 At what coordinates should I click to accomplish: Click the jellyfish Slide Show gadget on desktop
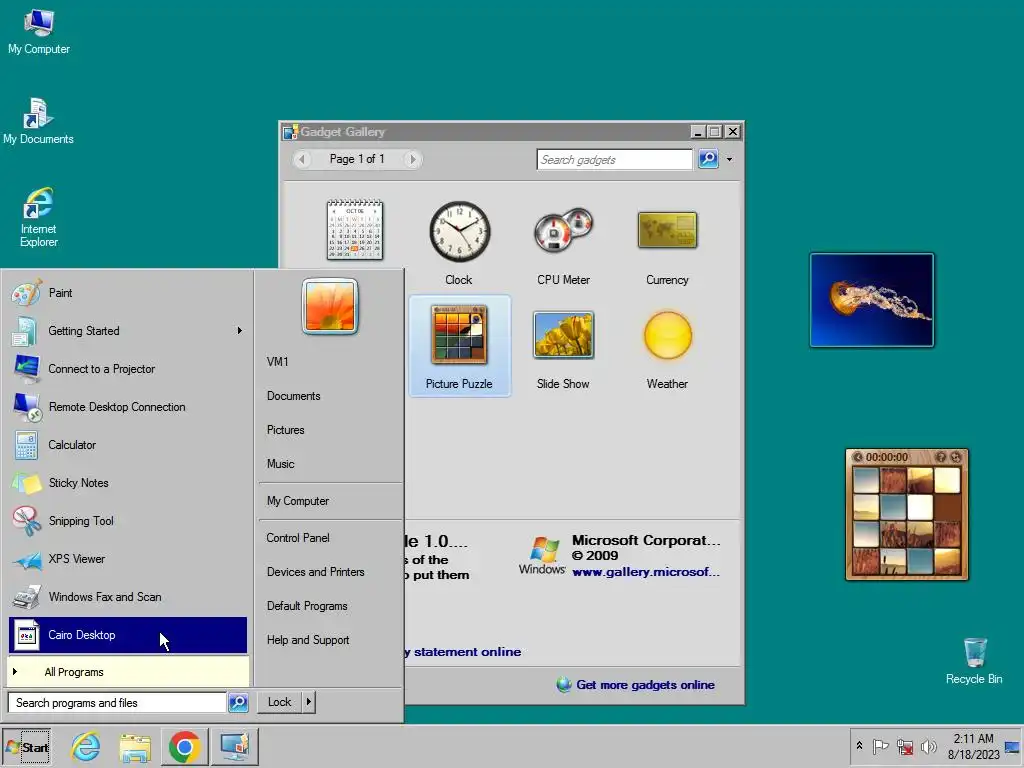click(872, 300)
